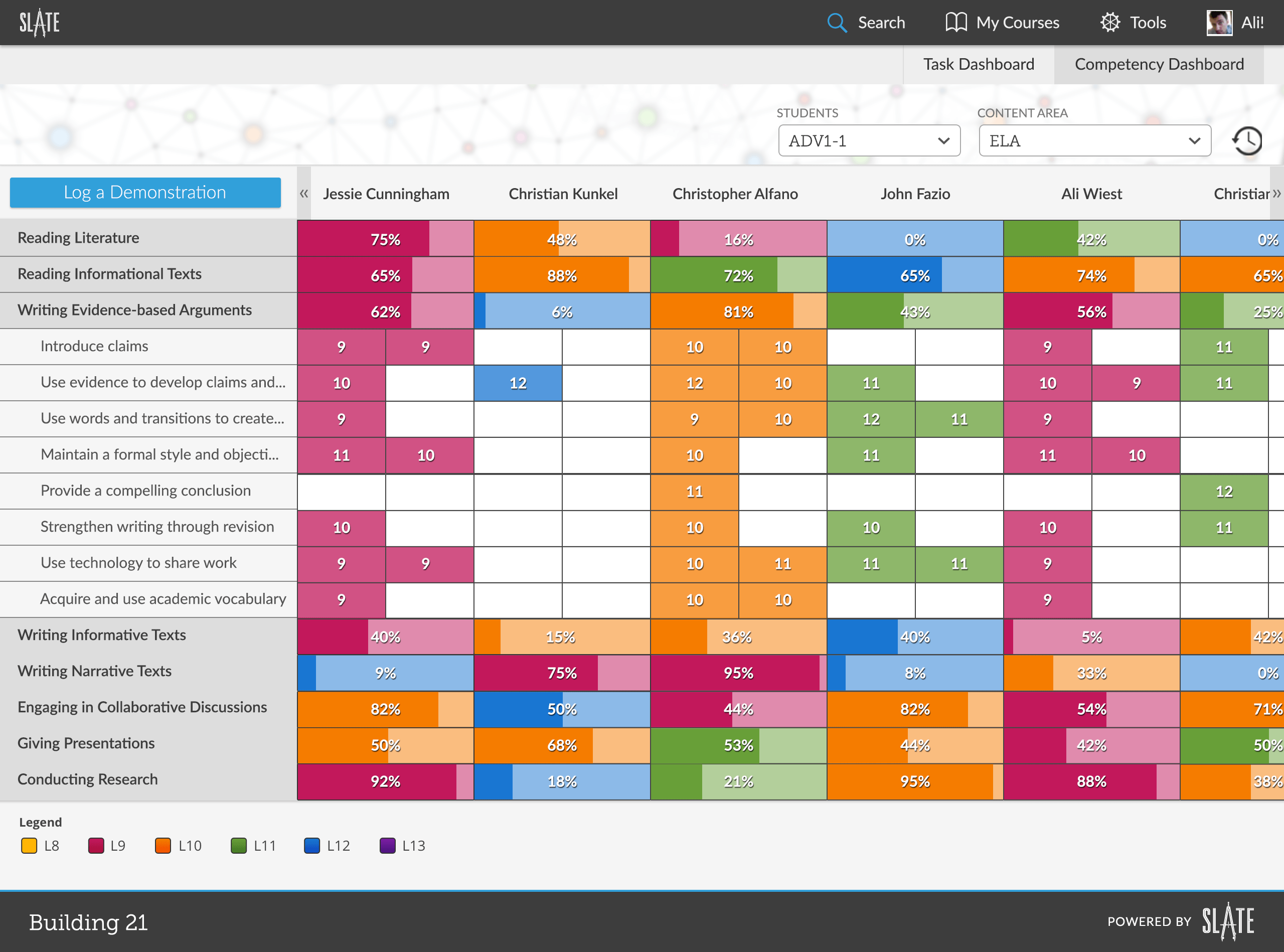
Task: Open Christian Kunkel's column header
Action: [563, 194]
